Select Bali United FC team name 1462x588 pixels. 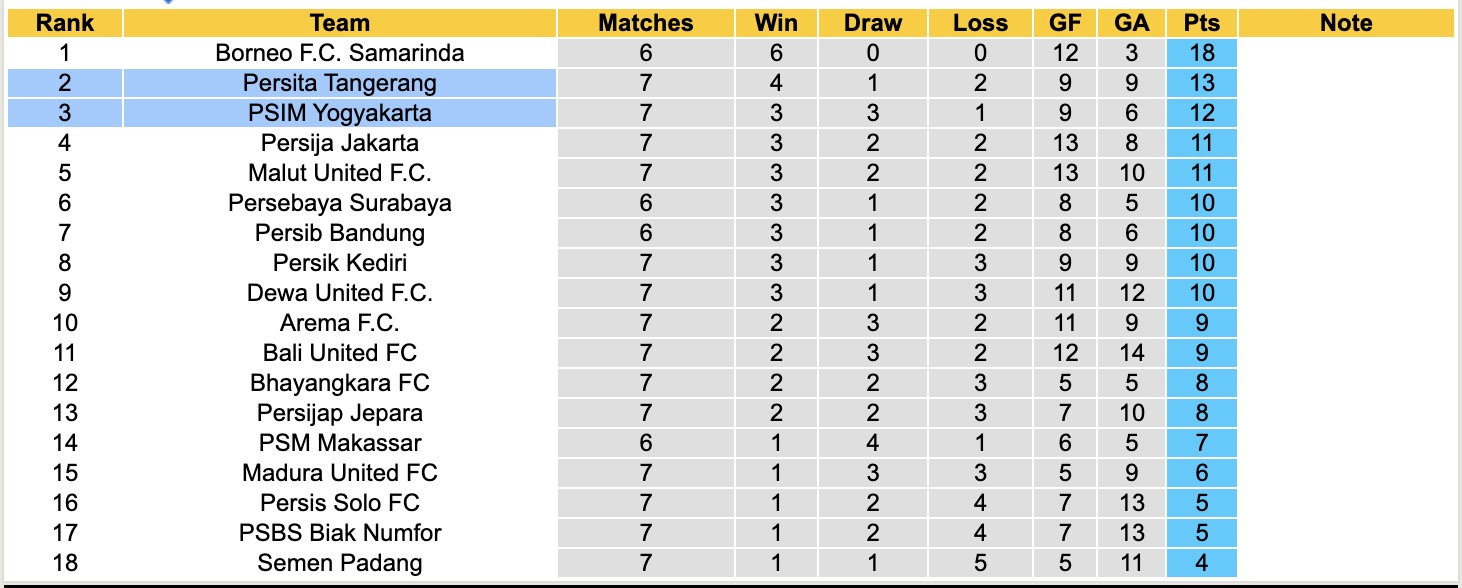coord(340,353)
